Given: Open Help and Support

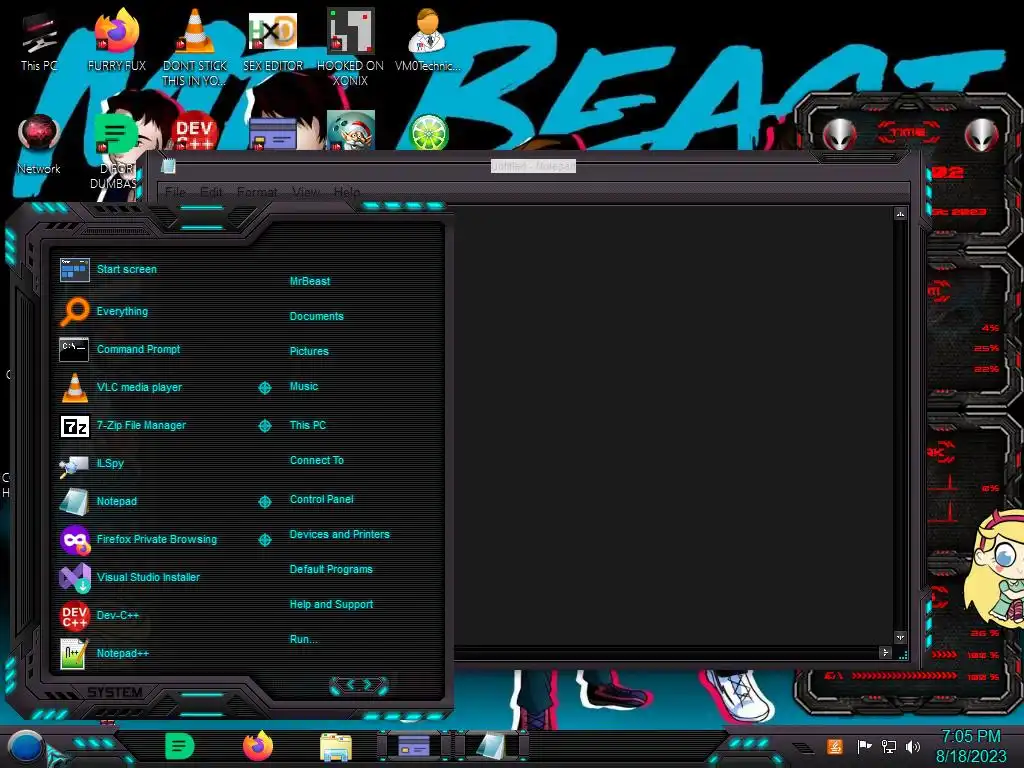Looking at the screenshot, I should point(331,605).
